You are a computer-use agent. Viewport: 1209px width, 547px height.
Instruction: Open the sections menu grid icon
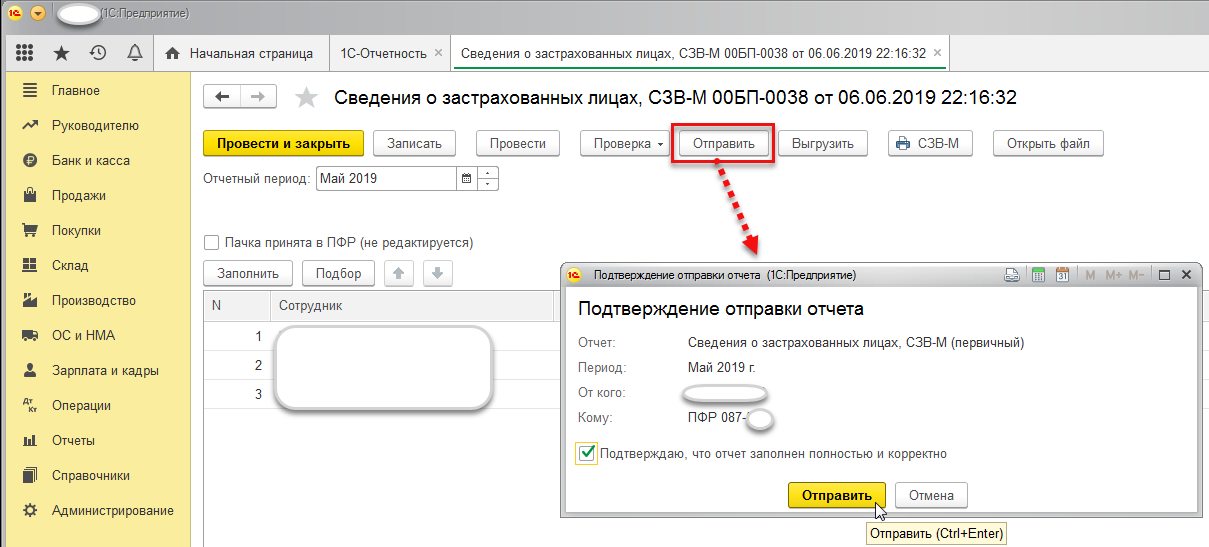click(x=25, y=53)
